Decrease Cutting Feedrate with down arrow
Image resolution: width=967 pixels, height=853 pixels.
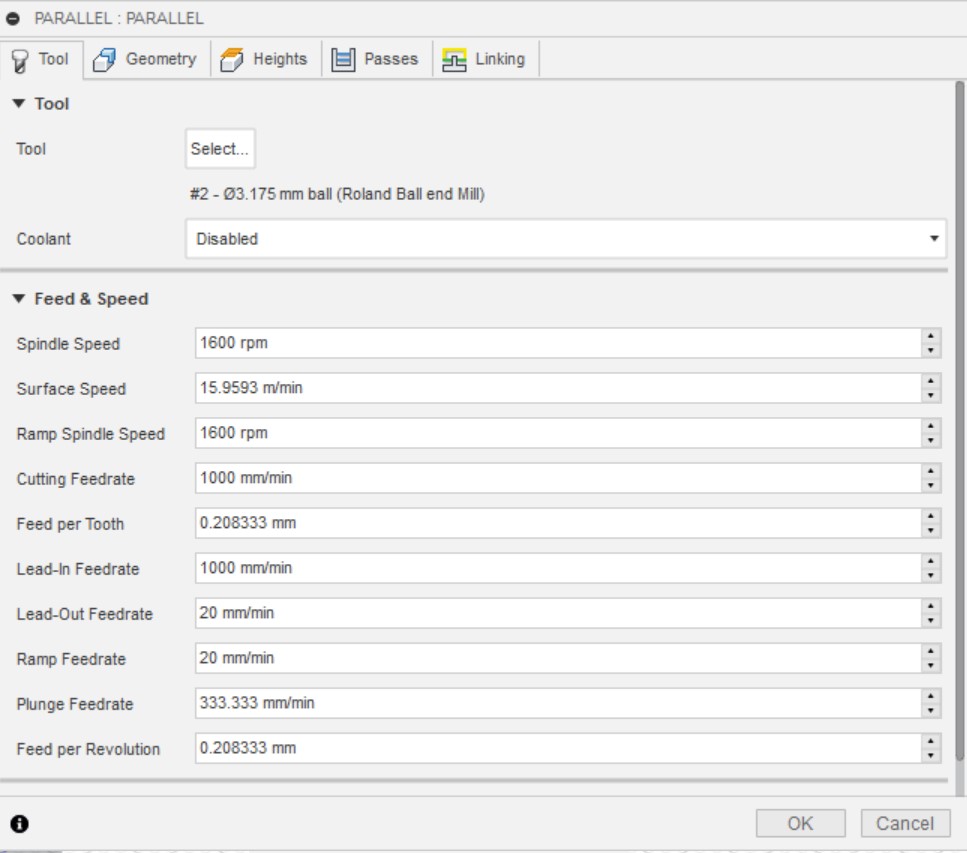931,485
